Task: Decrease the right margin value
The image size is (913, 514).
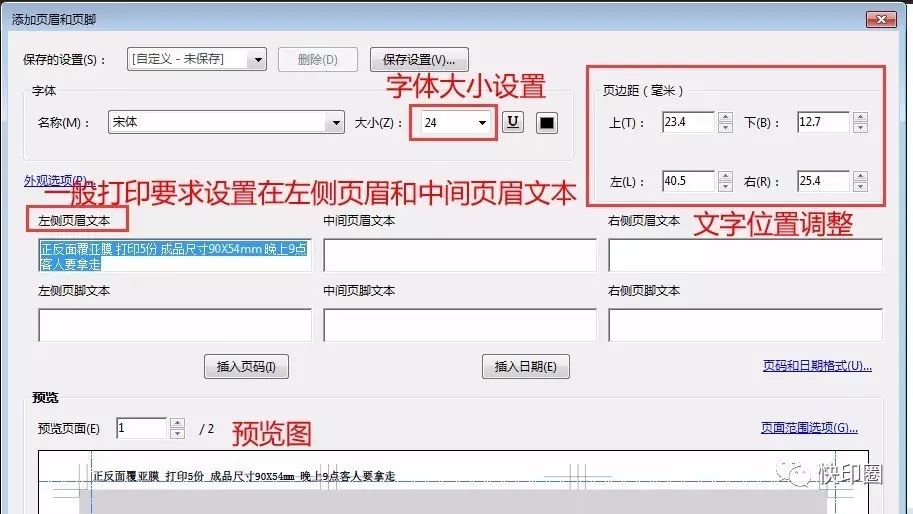Action: coord(861,186)
